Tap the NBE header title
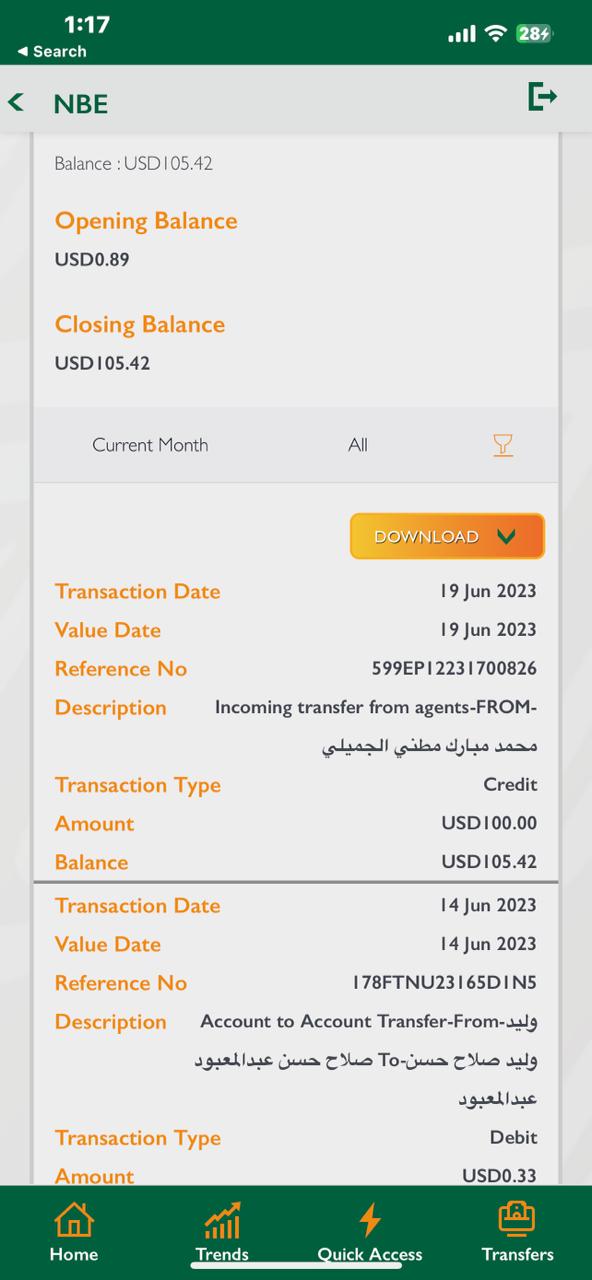Image resolution: width=592 pixels, height=1280 pixels. 80,103
